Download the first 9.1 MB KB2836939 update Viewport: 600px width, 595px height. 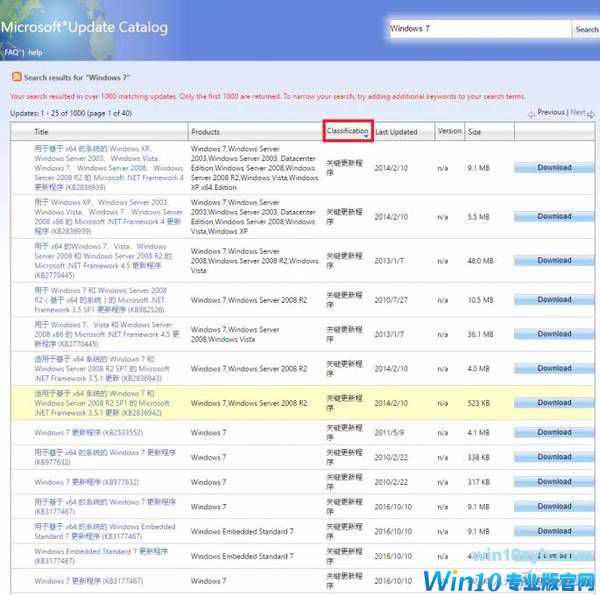coord(554,168)
